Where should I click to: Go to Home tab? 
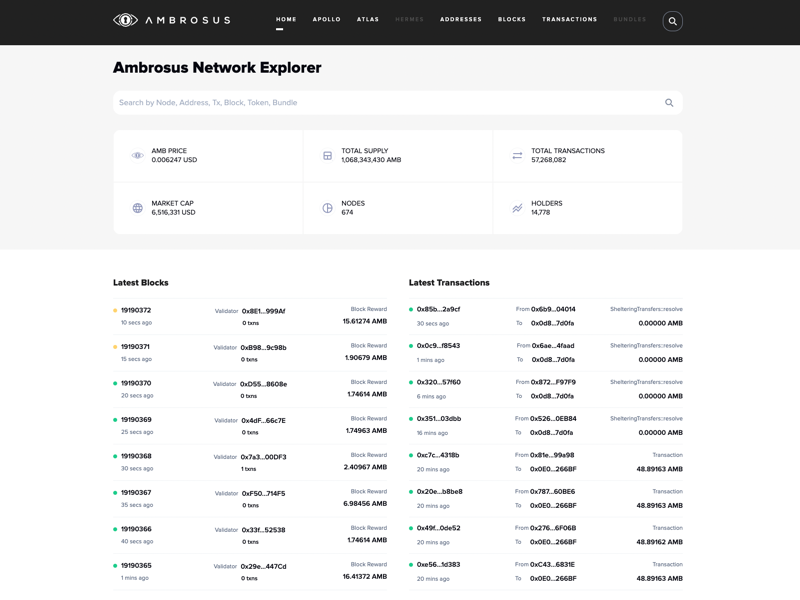(x=286, y=19)
